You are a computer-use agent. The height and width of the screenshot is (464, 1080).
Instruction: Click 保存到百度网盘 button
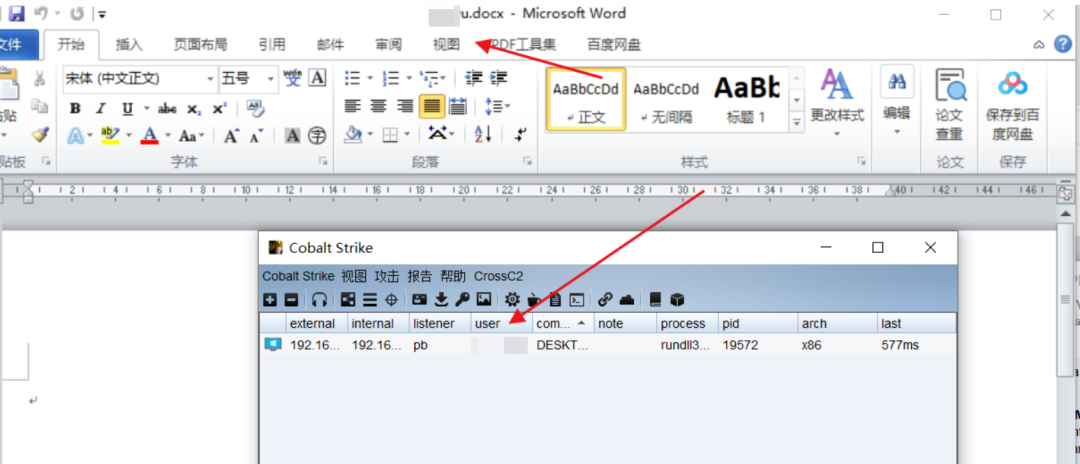click(1012, 105)
